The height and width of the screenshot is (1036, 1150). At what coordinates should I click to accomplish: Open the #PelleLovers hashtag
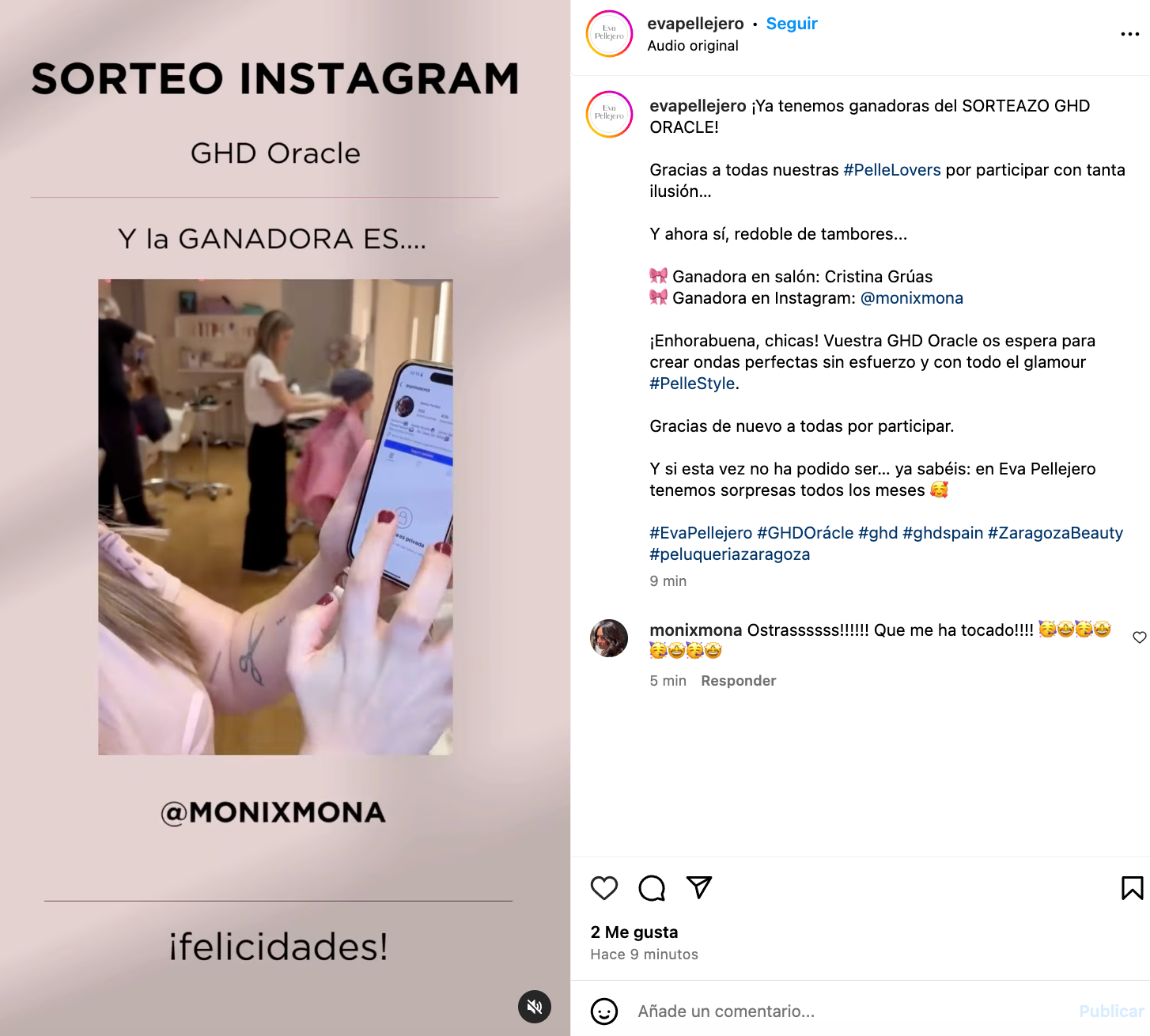(x=892, y=170)
